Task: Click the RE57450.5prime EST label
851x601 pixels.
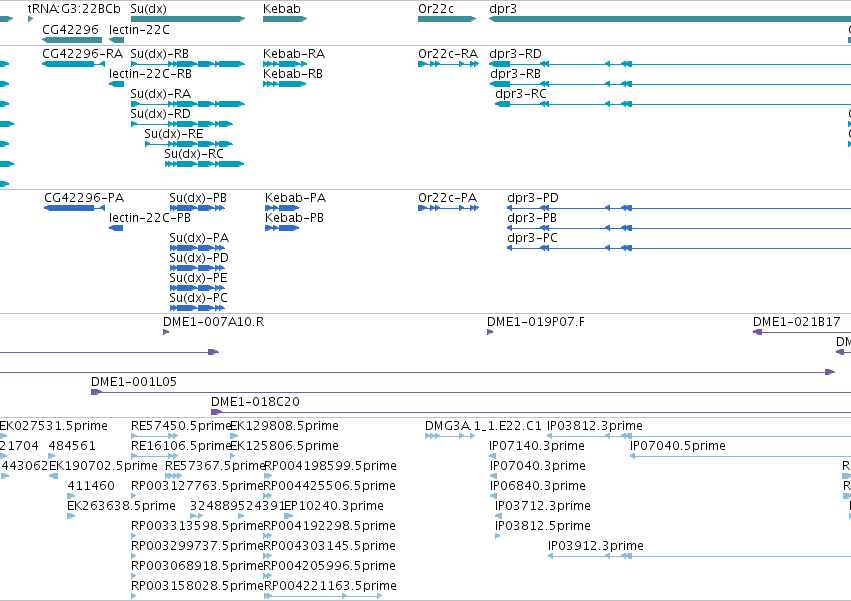Action: (x=182, y=426)
